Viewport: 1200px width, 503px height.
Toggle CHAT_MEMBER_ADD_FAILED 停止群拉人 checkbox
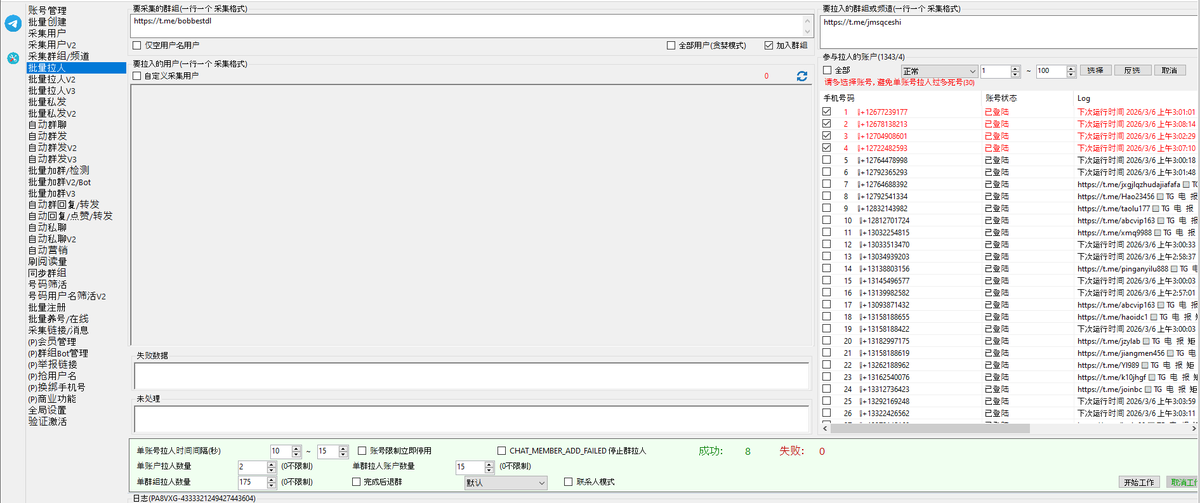502,451
